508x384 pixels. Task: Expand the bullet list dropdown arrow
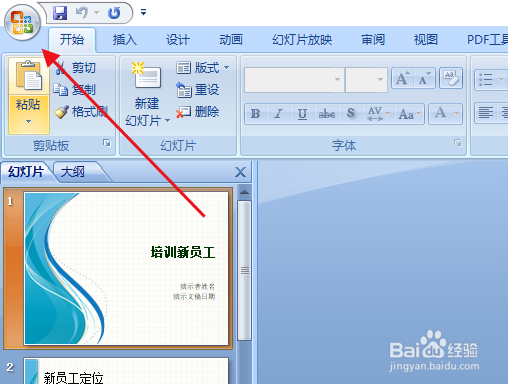click(x=501, y=80)
